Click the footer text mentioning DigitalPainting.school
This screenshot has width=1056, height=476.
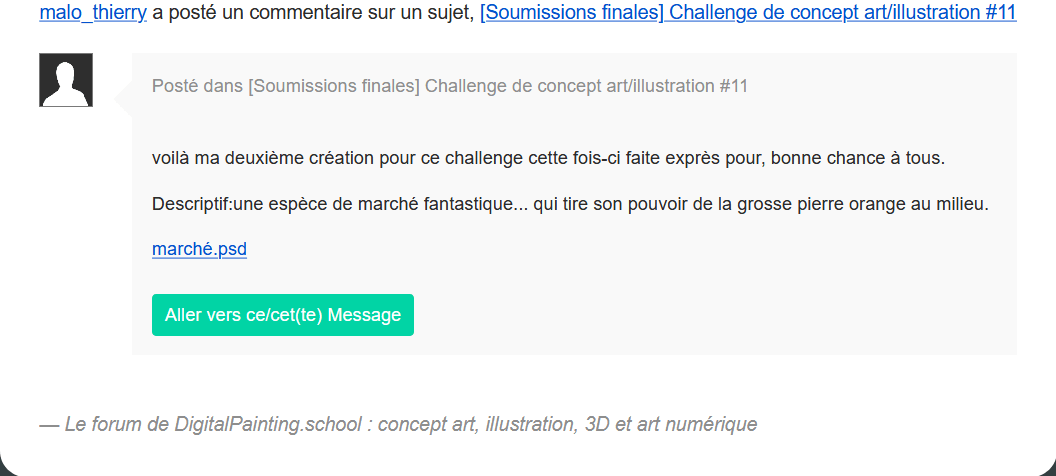point(399,424)
